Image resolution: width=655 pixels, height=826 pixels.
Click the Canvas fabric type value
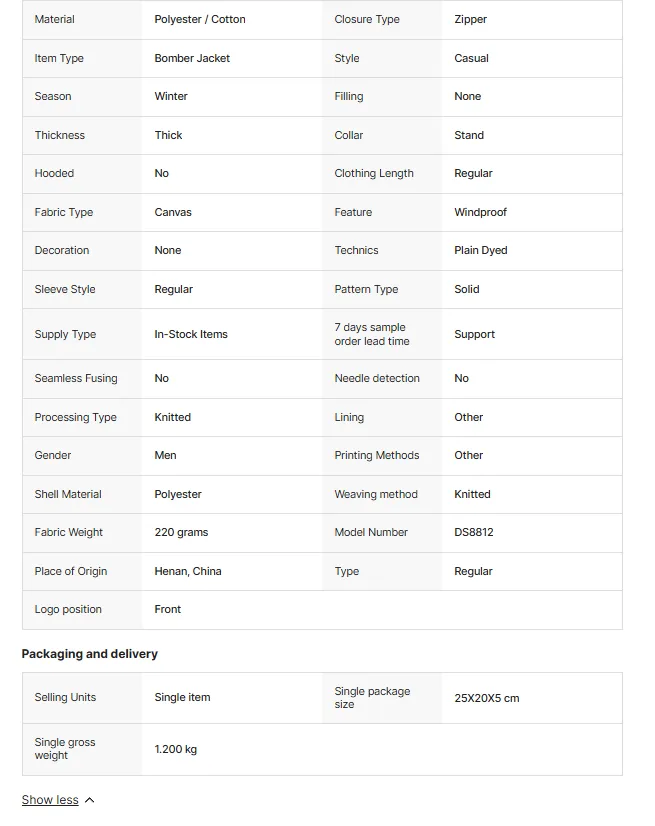(173, 212)
